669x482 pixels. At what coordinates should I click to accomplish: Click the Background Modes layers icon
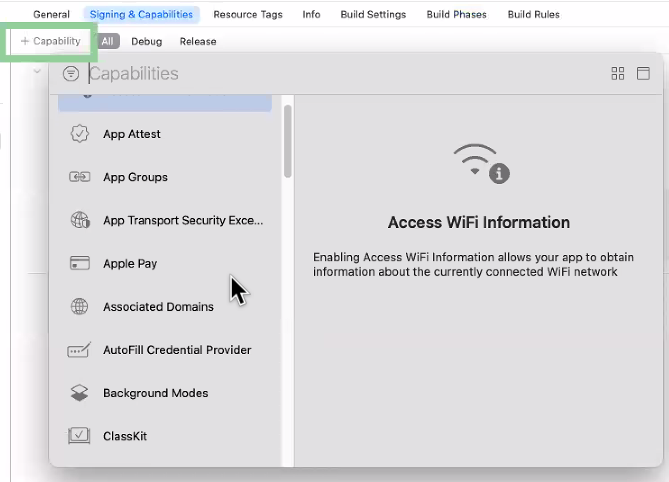click(79, 393)
